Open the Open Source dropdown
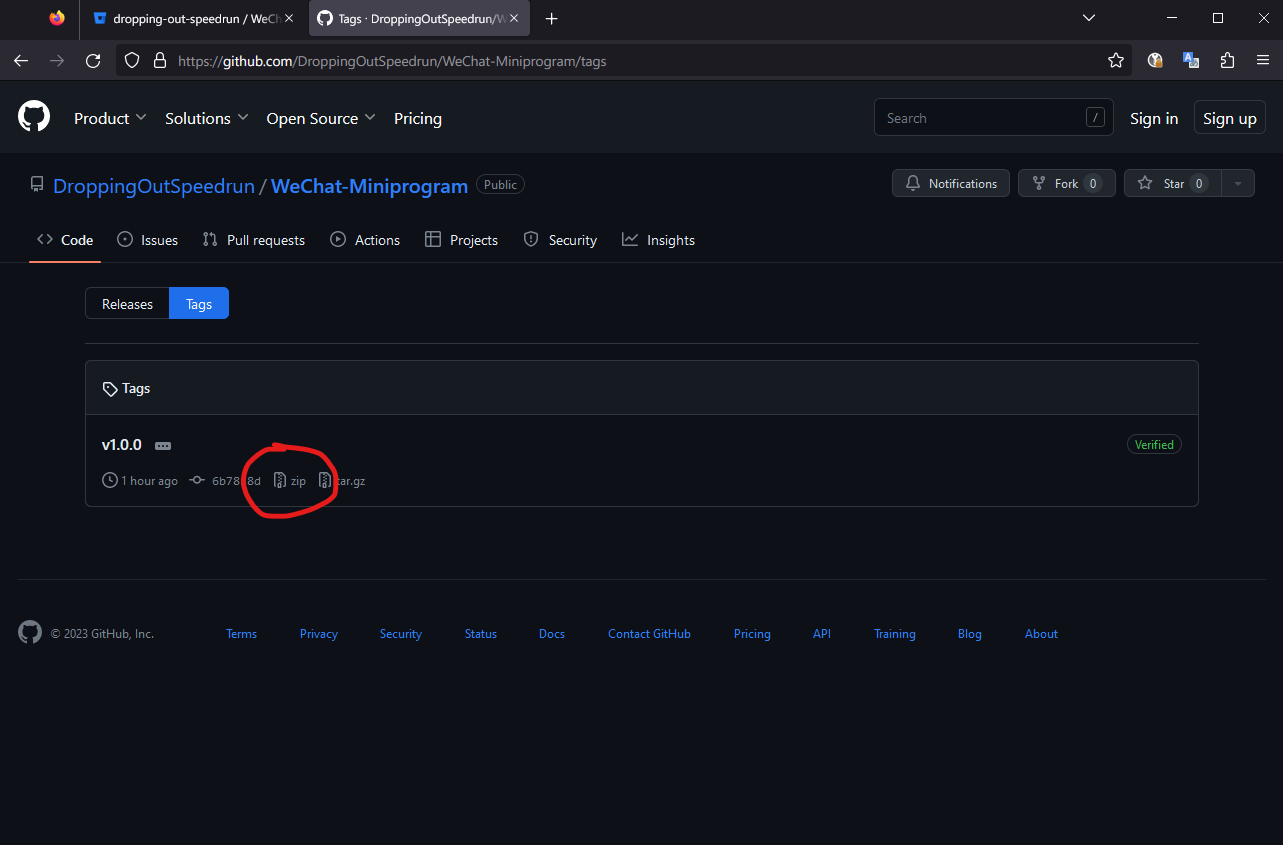 pos(321,118)
